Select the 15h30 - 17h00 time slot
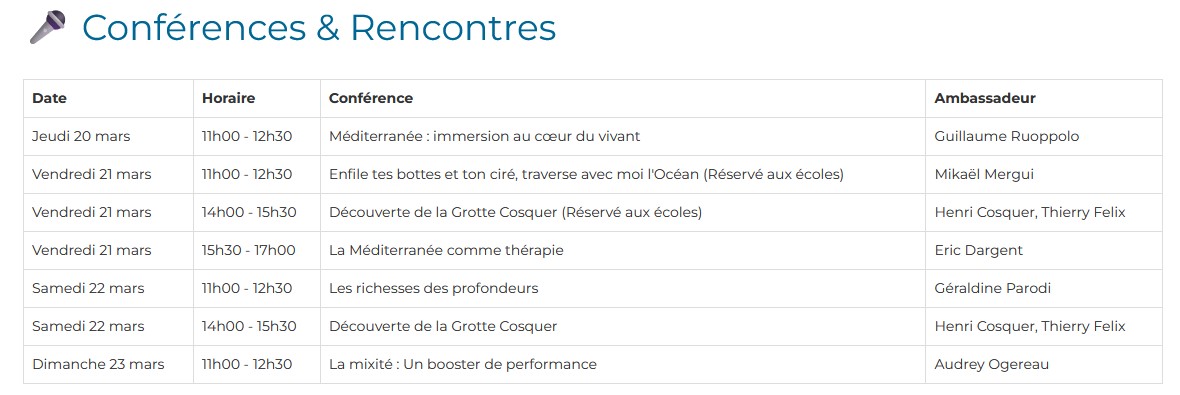Image resolution: width=1180 pixels, height=395 pixels. (x=248, y=250)
